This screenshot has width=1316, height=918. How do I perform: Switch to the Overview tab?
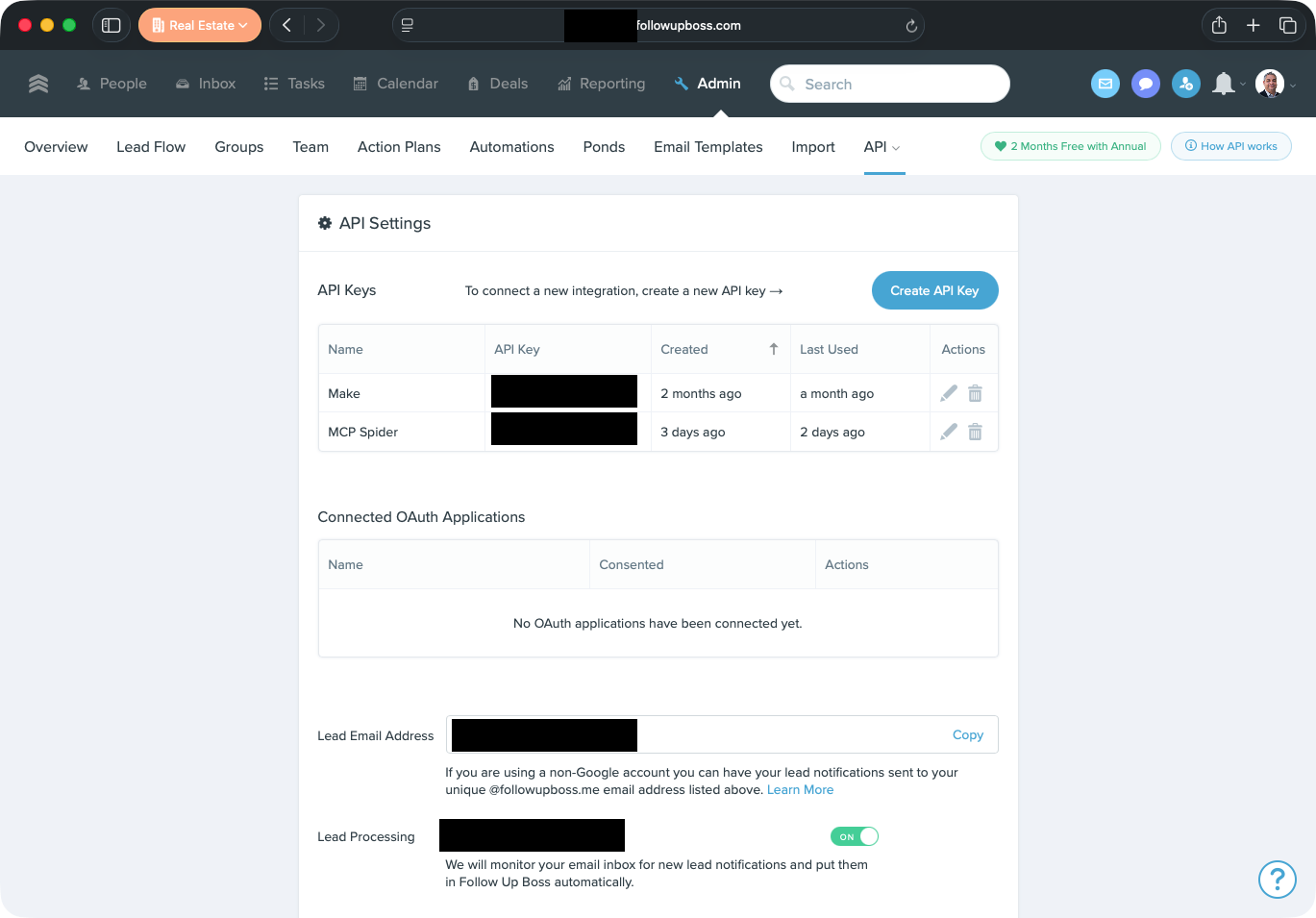pos(56,147)
